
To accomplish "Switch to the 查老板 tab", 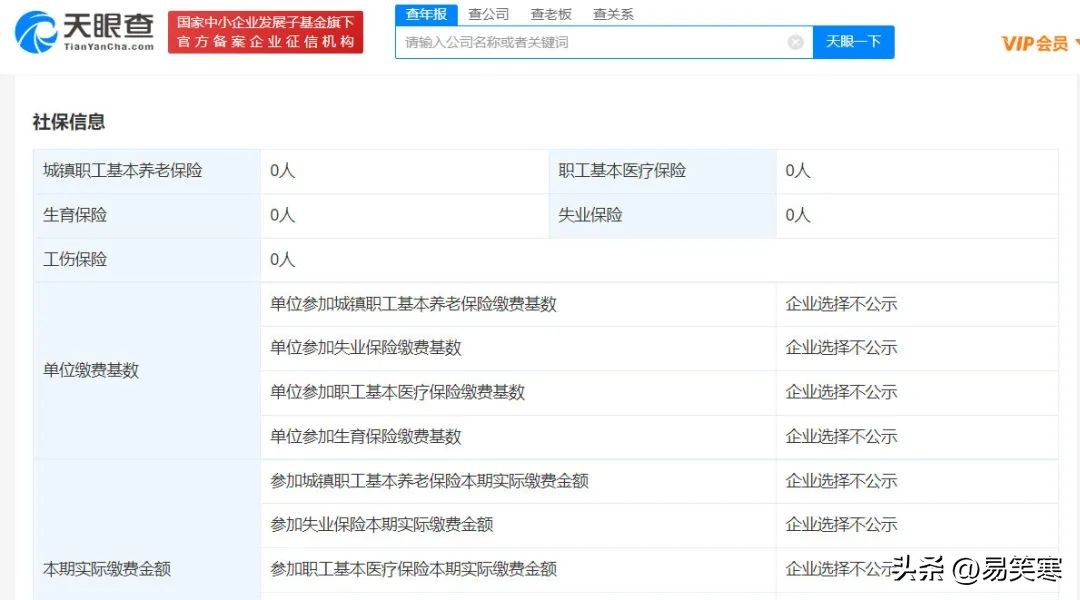I will tap(551, 13).
